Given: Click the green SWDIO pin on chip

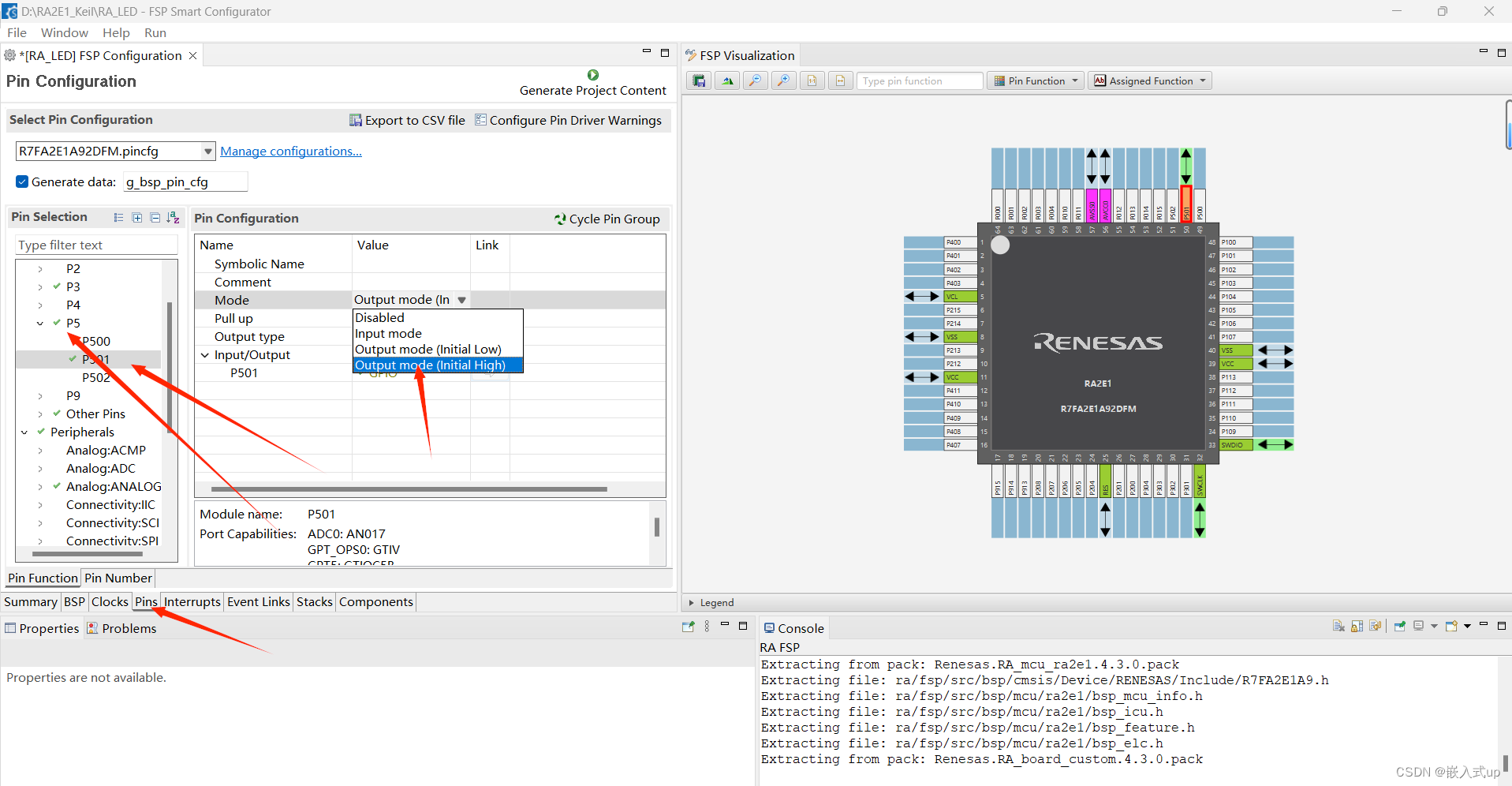Looking at the screenshot, I should [x=1236, y=445].
